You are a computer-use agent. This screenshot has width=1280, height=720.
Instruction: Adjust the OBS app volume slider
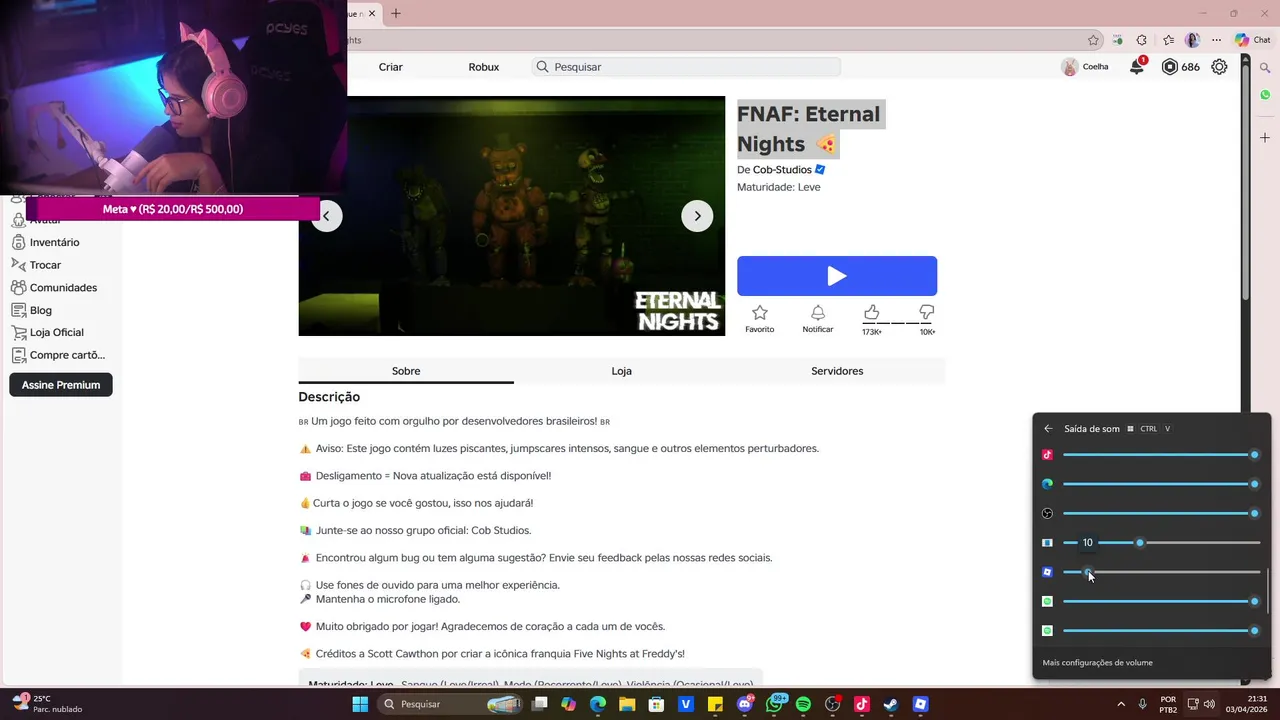point(1161,513)
